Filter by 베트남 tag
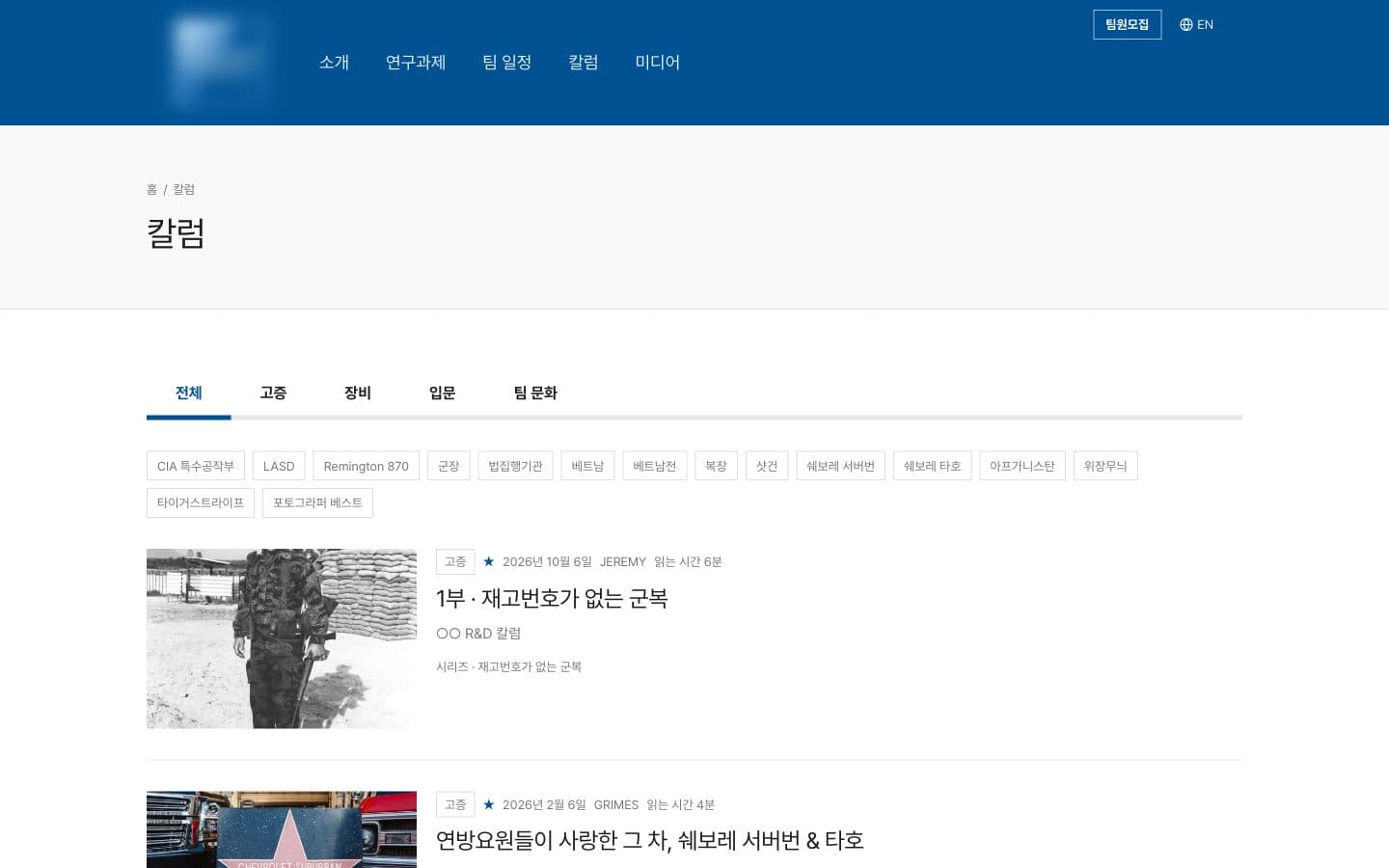Screen dimensions: 1389x868 pyautogui.click(x=587, y=466)
